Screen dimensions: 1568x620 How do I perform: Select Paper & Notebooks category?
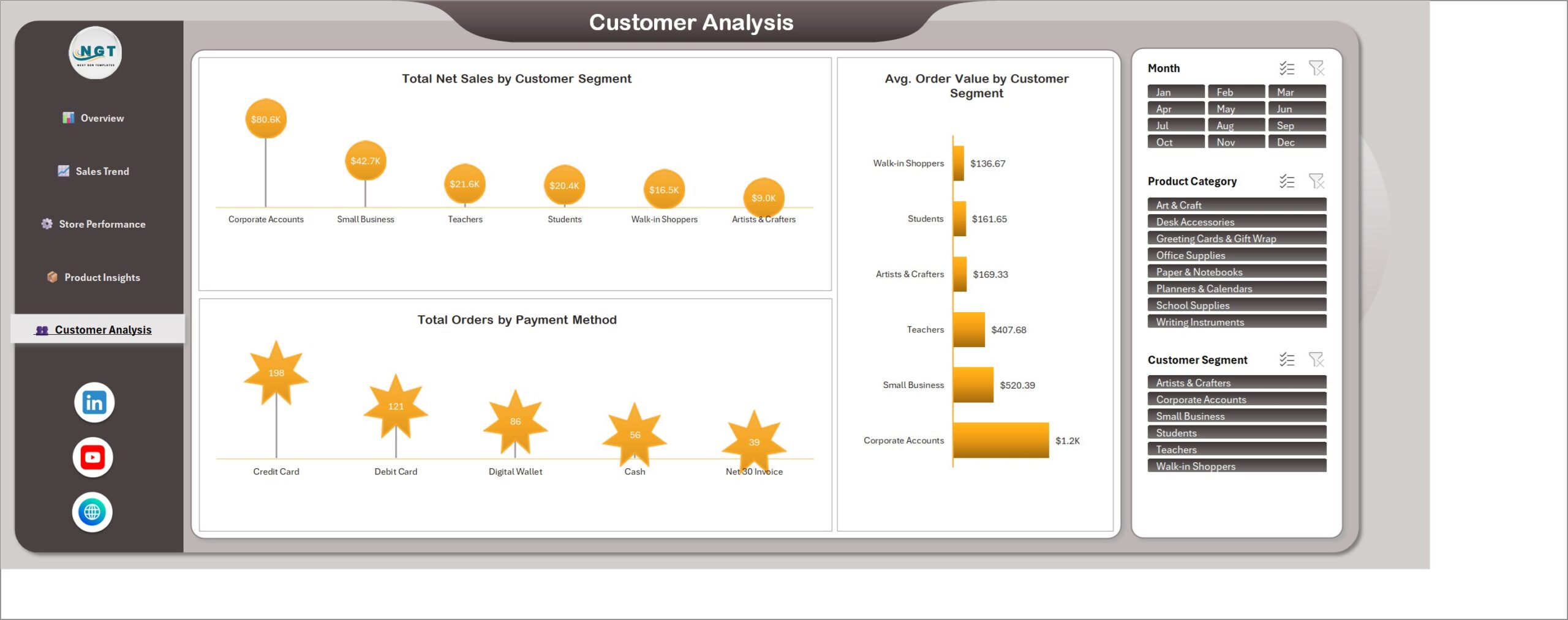tap(1237, 271)
